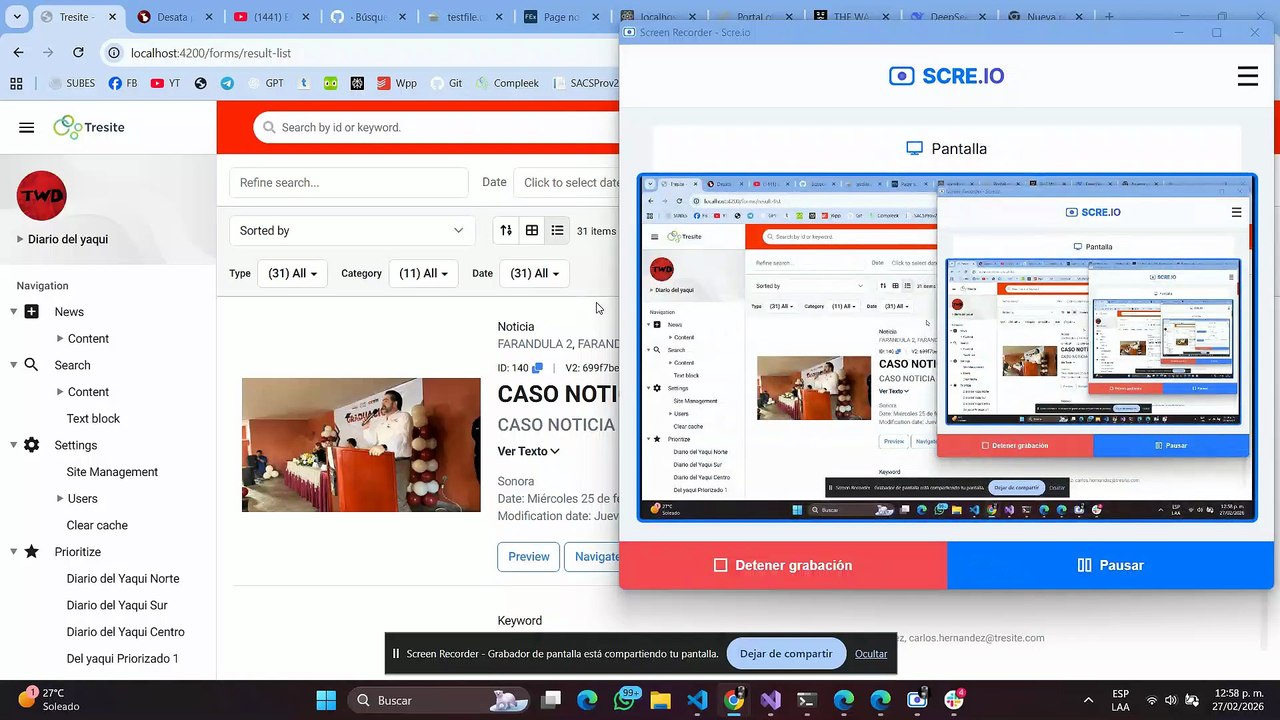Open Slack from the taskbar
Viewport: 1280px width, 720px height.
click(x=952, y=700)
